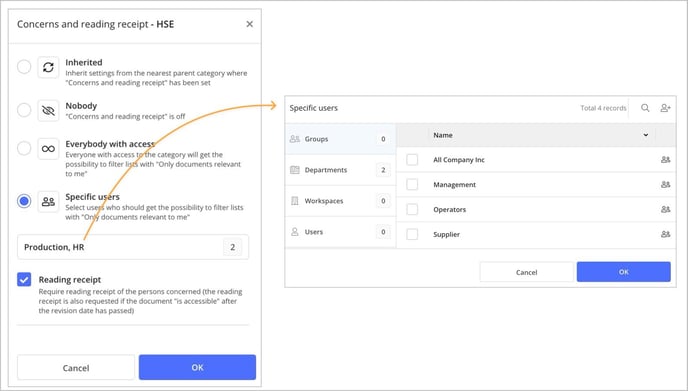Click the Users count badge 0

(383, 232)
